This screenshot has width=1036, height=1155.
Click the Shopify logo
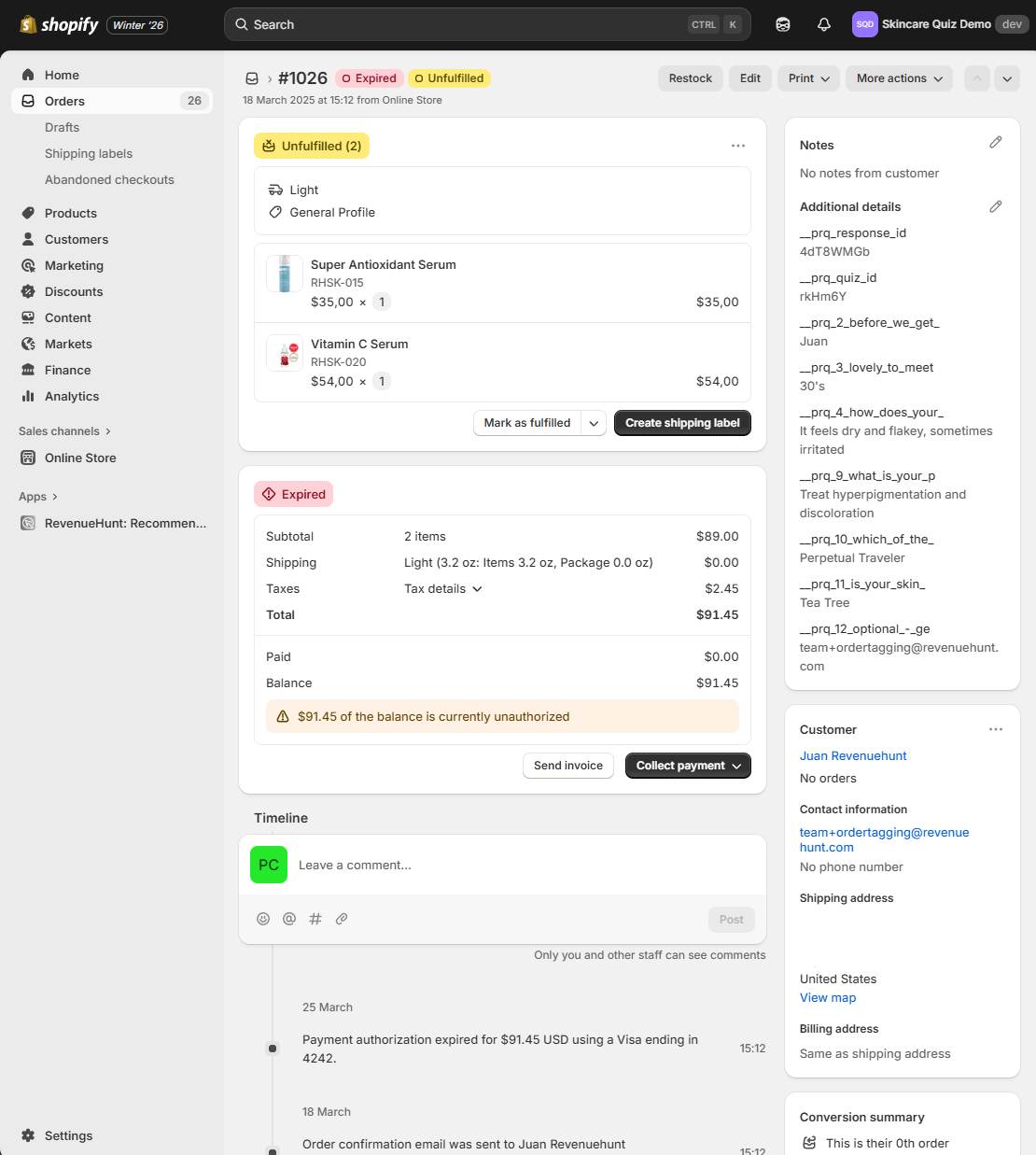(x=60, y=24)
